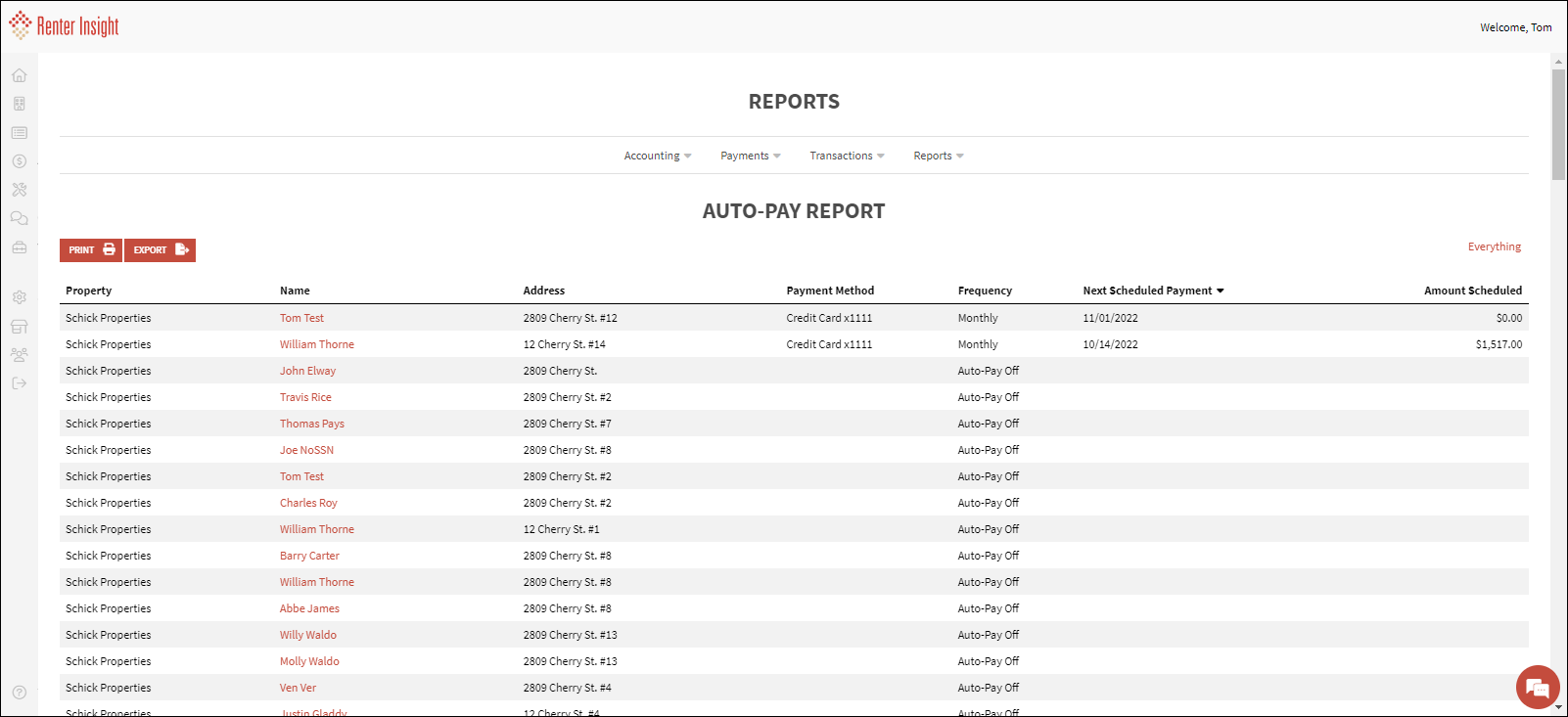Image resolution: width=1568 pixels, height=717 pixels.
Task: Click address 2809 Cherry St. #7
Action: tap(567, 424)
